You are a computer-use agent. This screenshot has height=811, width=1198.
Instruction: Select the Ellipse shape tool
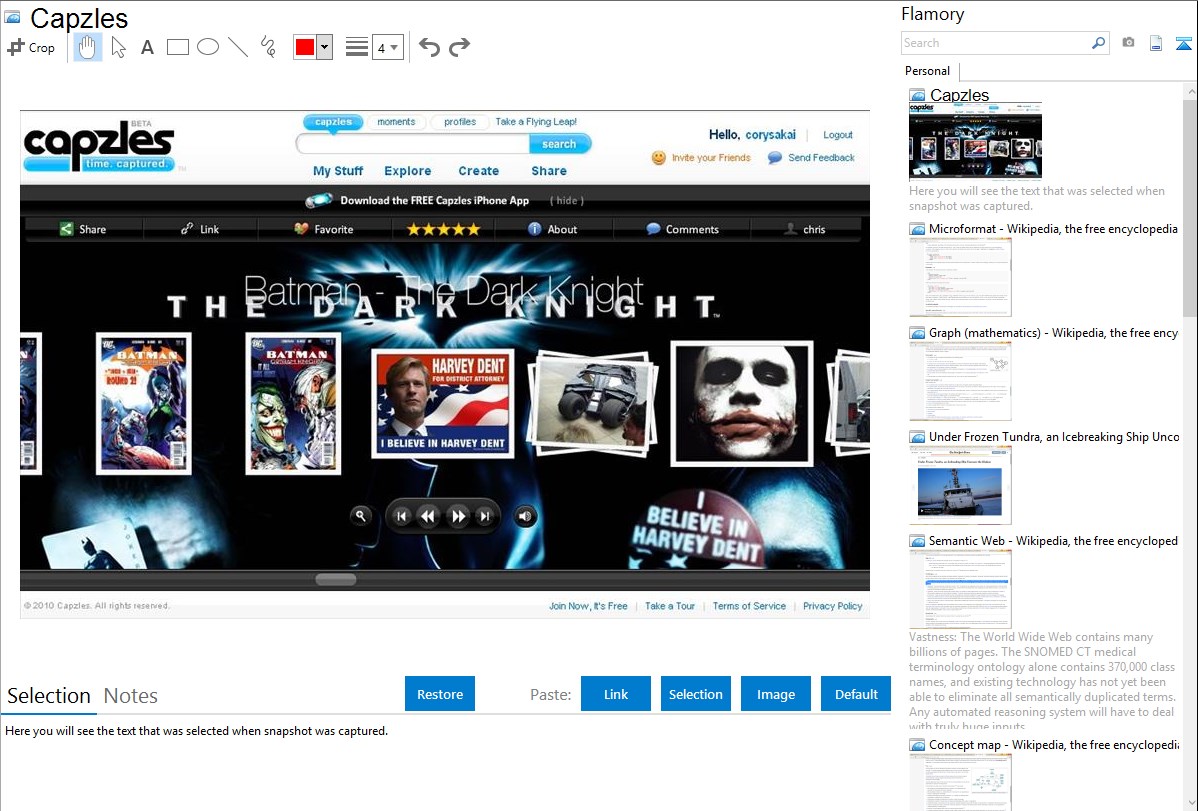coord(208,47)
